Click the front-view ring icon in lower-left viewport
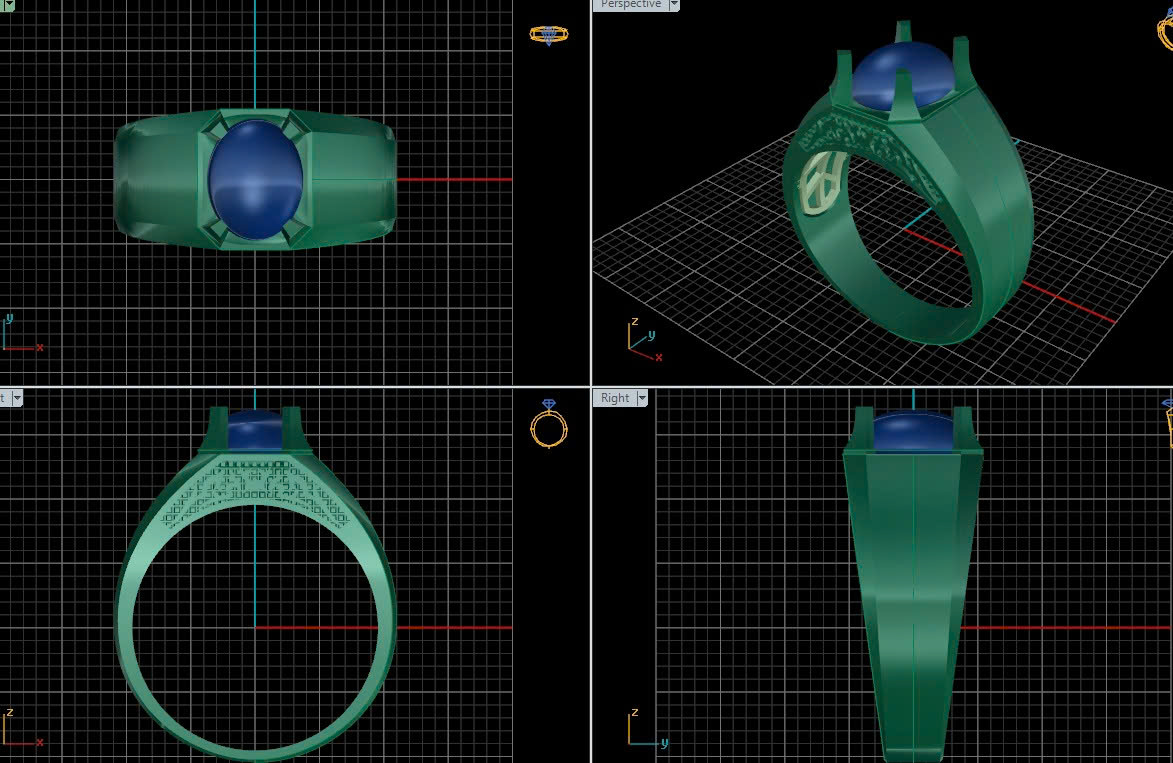This screenshot has width=1173, height=763. pos(548,424)
